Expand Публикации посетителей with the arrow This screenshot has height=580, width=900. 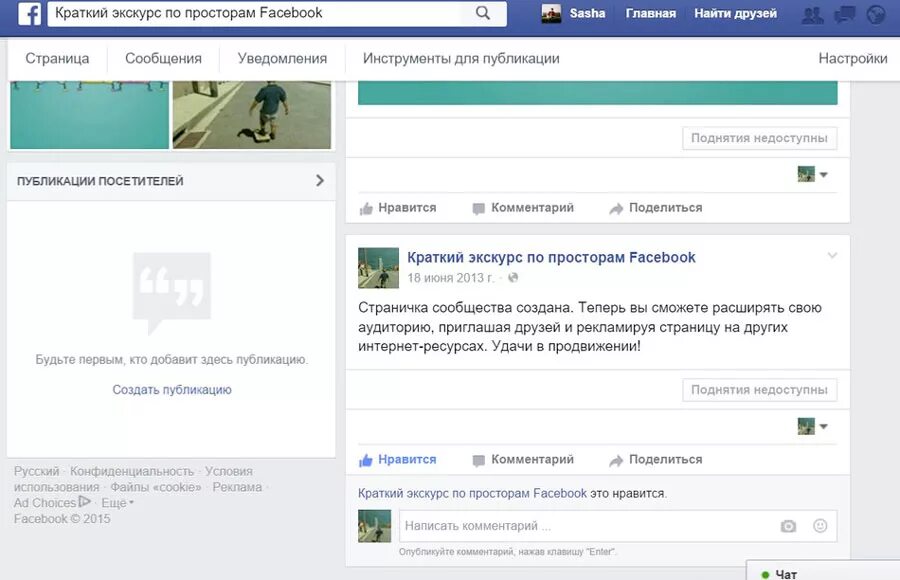[x=320, y=180]
